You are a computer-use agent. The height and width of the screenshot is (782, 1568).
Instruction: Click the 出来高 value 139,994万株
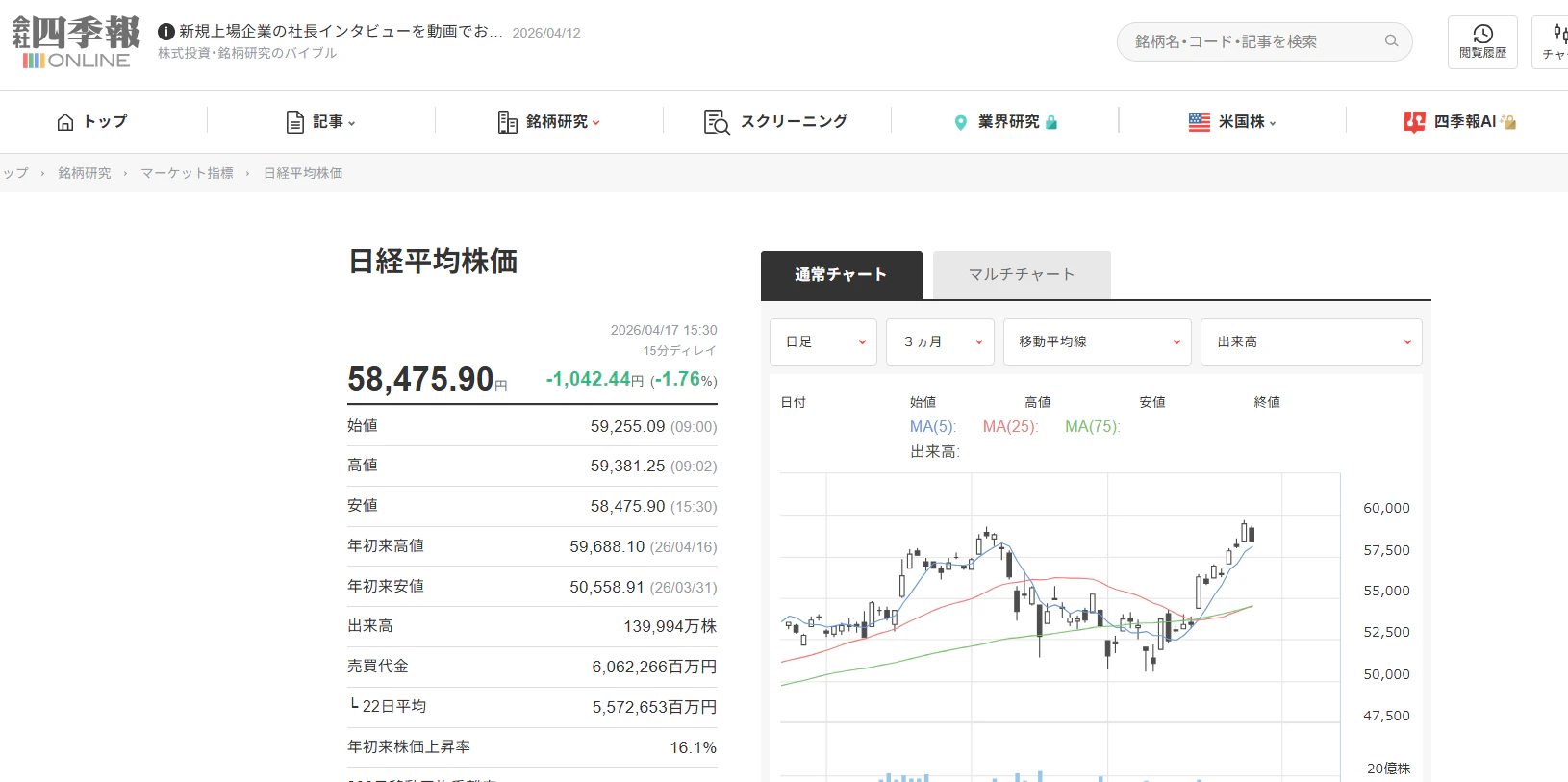[x=670, y=626]
